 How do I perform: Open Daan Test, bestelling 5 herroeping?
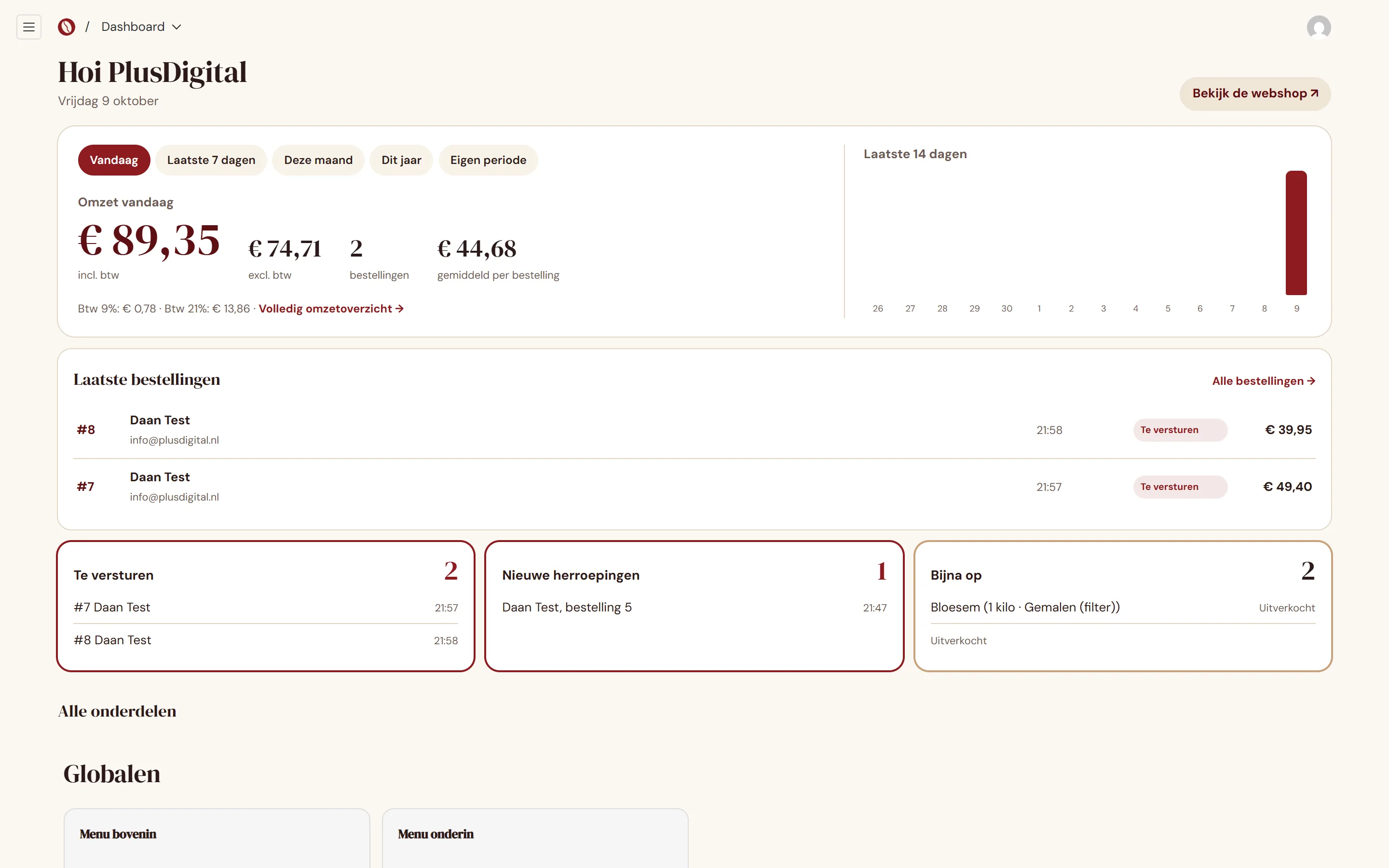694,608
